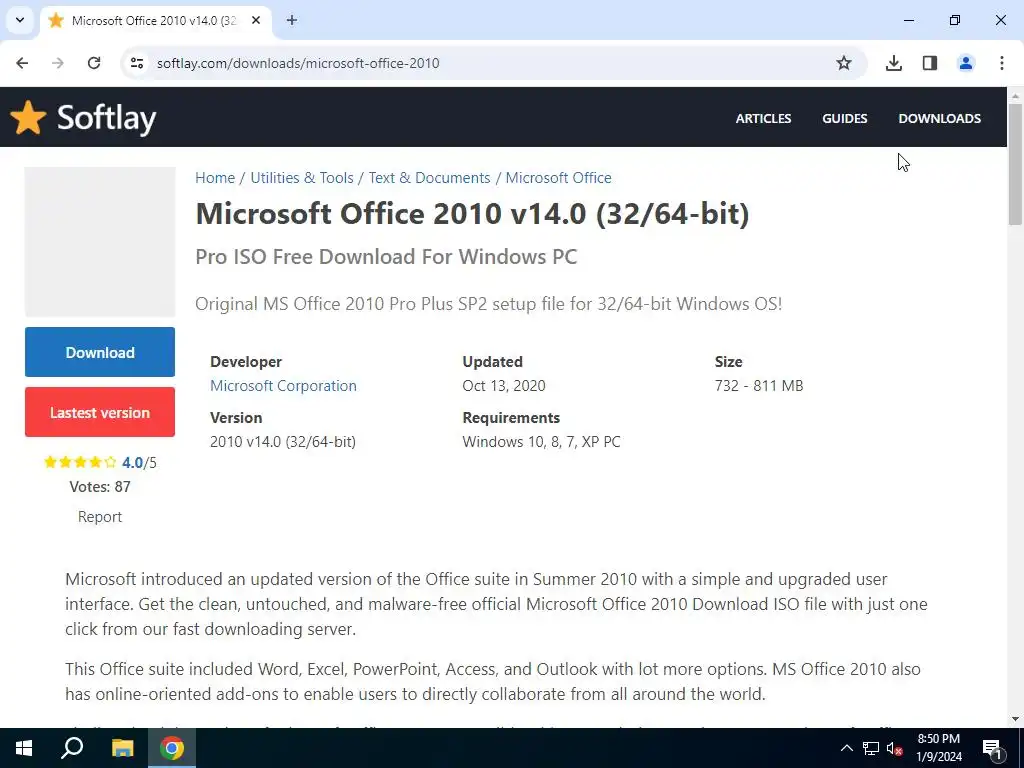
Task: Click the page title Microsoft Office 2010 v14.0
Action: point(472,214)
